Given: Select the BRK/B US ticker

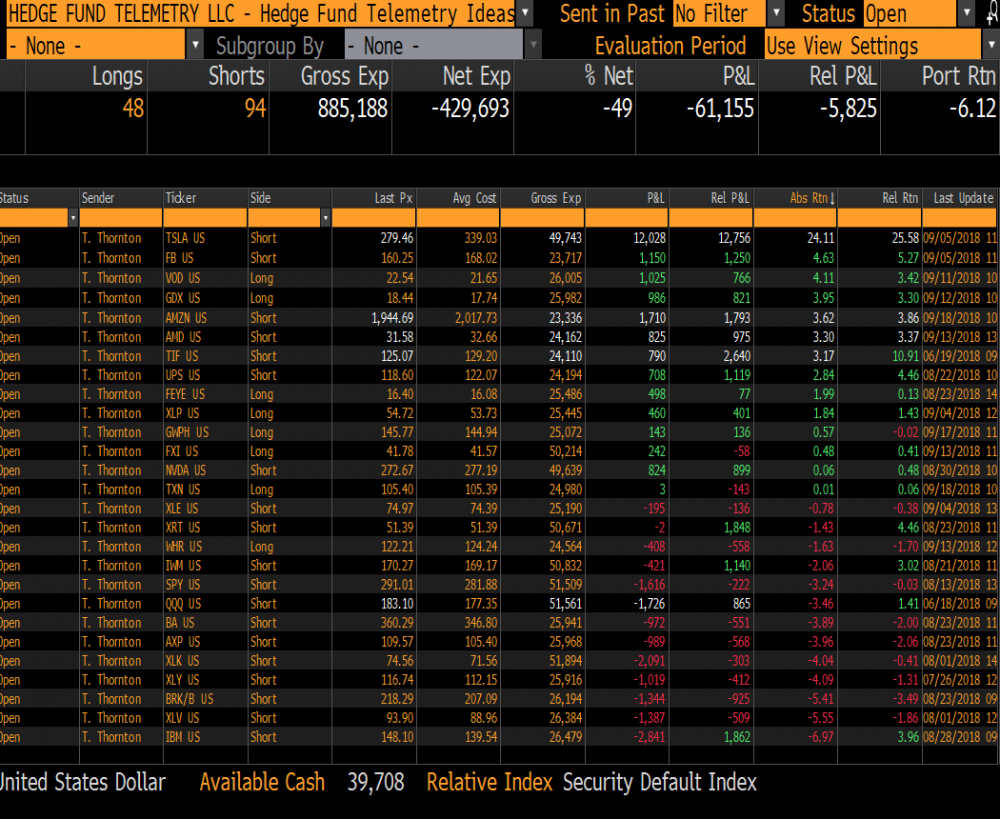Looking at the screenshot, I should [189, 699].
